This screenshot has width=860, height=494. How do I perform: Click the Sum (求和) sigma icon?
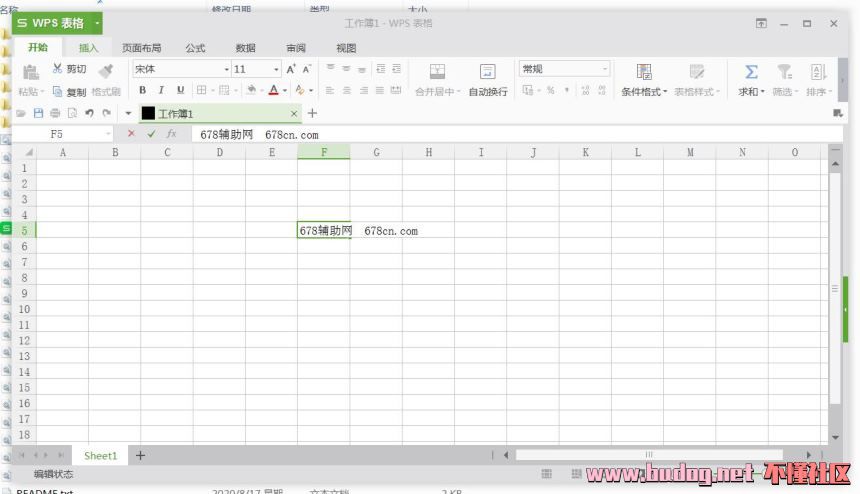click(x=751, y=71)
